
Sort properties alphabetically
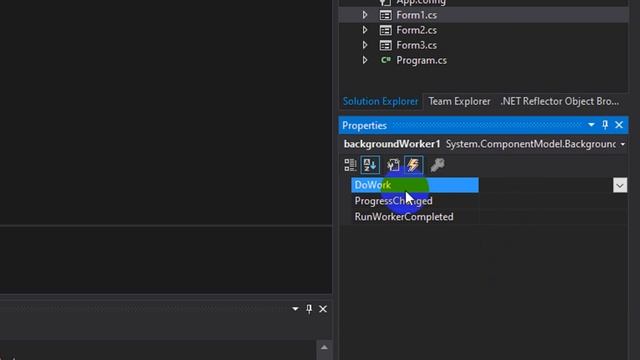370,165
